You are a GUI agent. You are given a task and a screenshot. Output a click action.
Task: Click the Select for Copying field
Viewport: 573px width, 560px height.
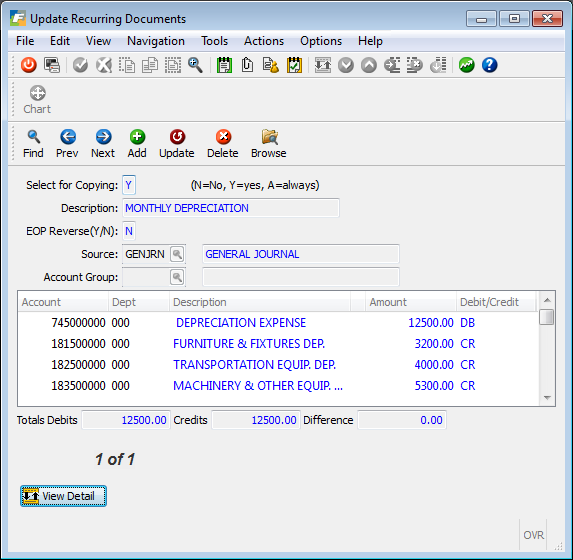pyautogui.click(x=129, y=185)
